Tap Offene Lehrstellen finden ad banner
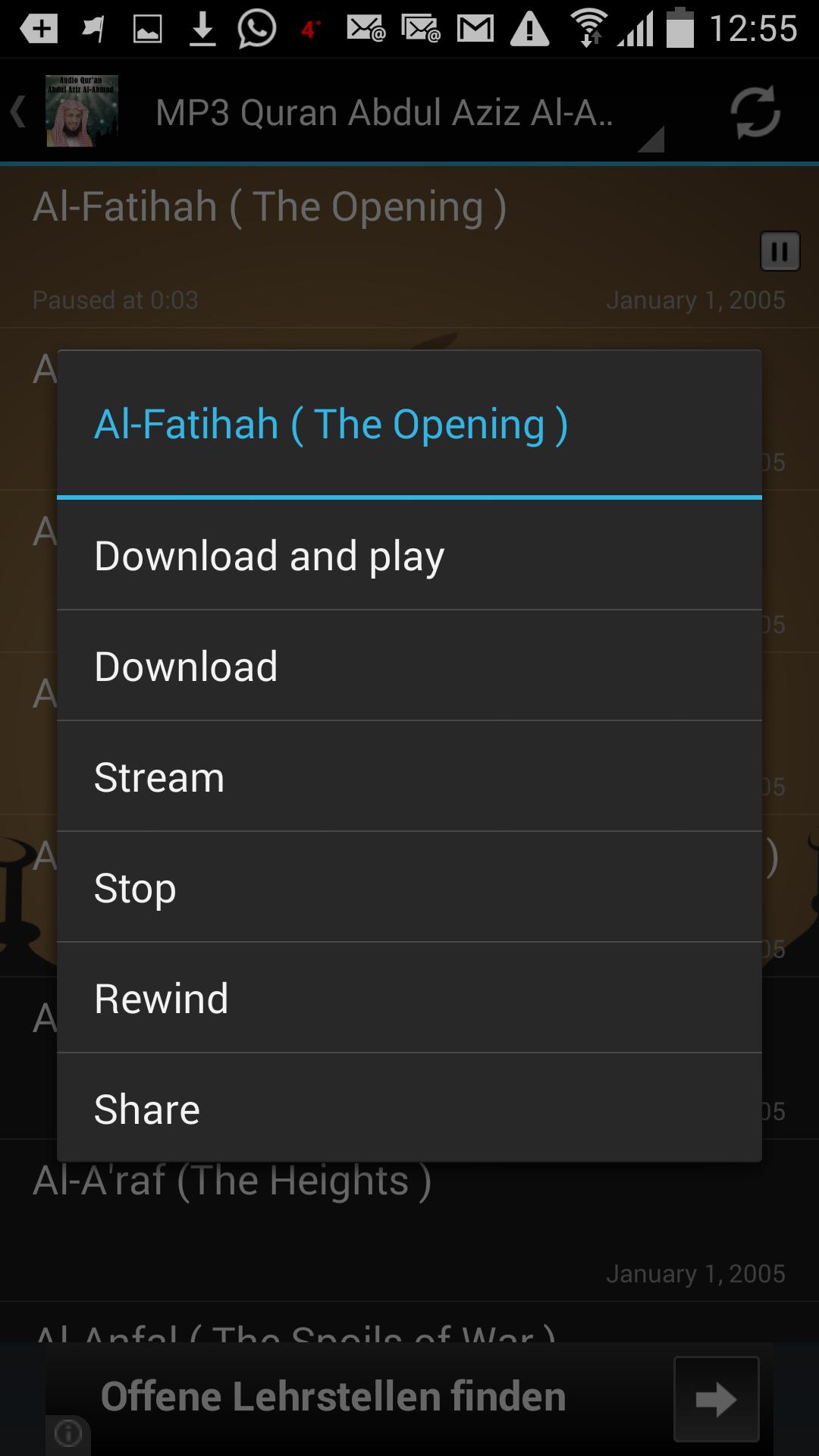The image size is (819, 1456). (x=409, y=1399)
